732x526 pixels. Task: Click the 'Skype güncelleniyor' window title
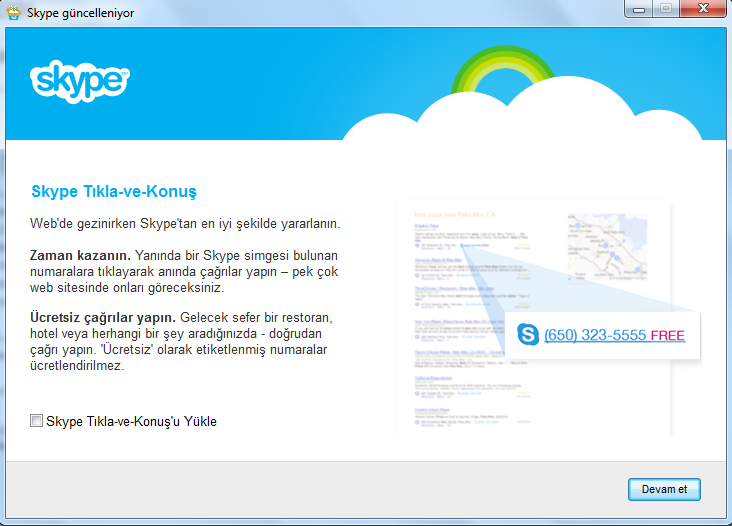tap(80, 13)
